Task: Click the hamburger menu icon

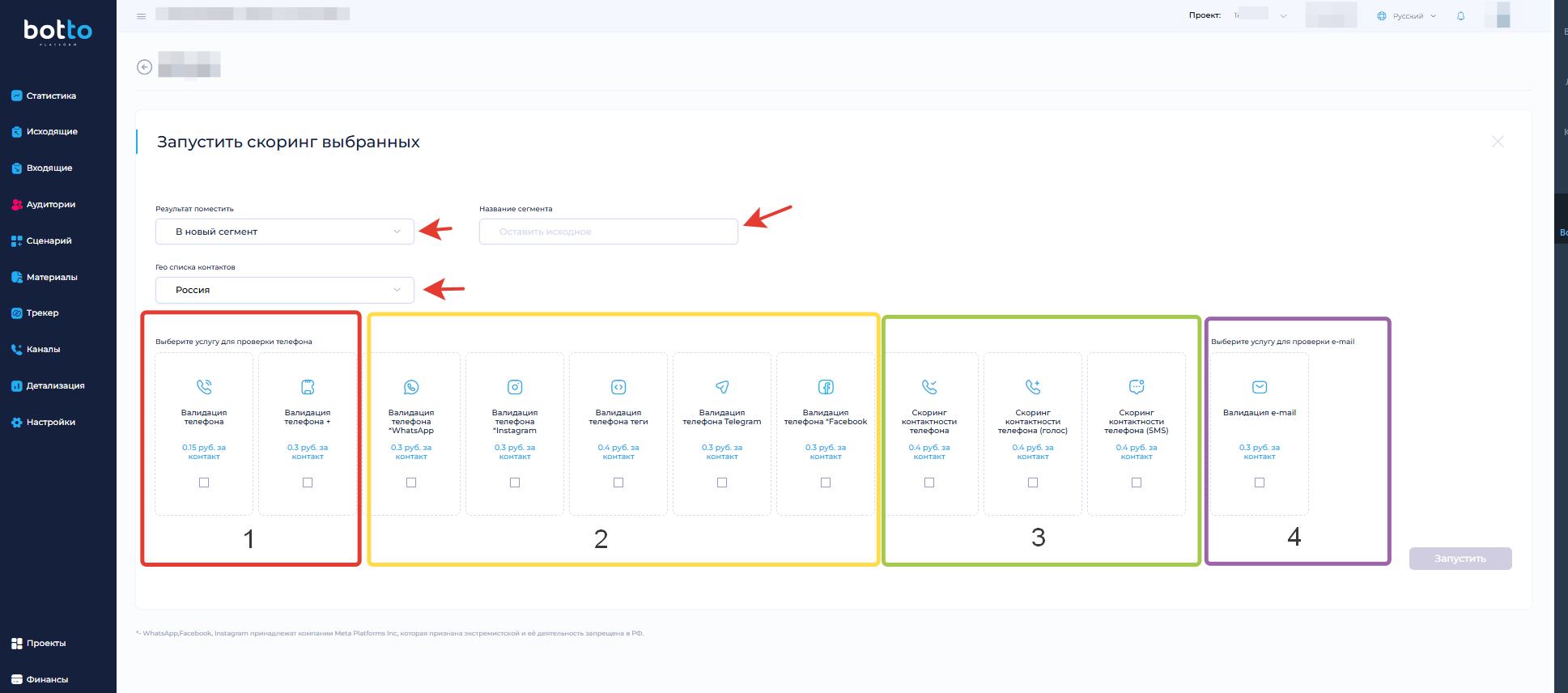Action: tap(141, 16)
